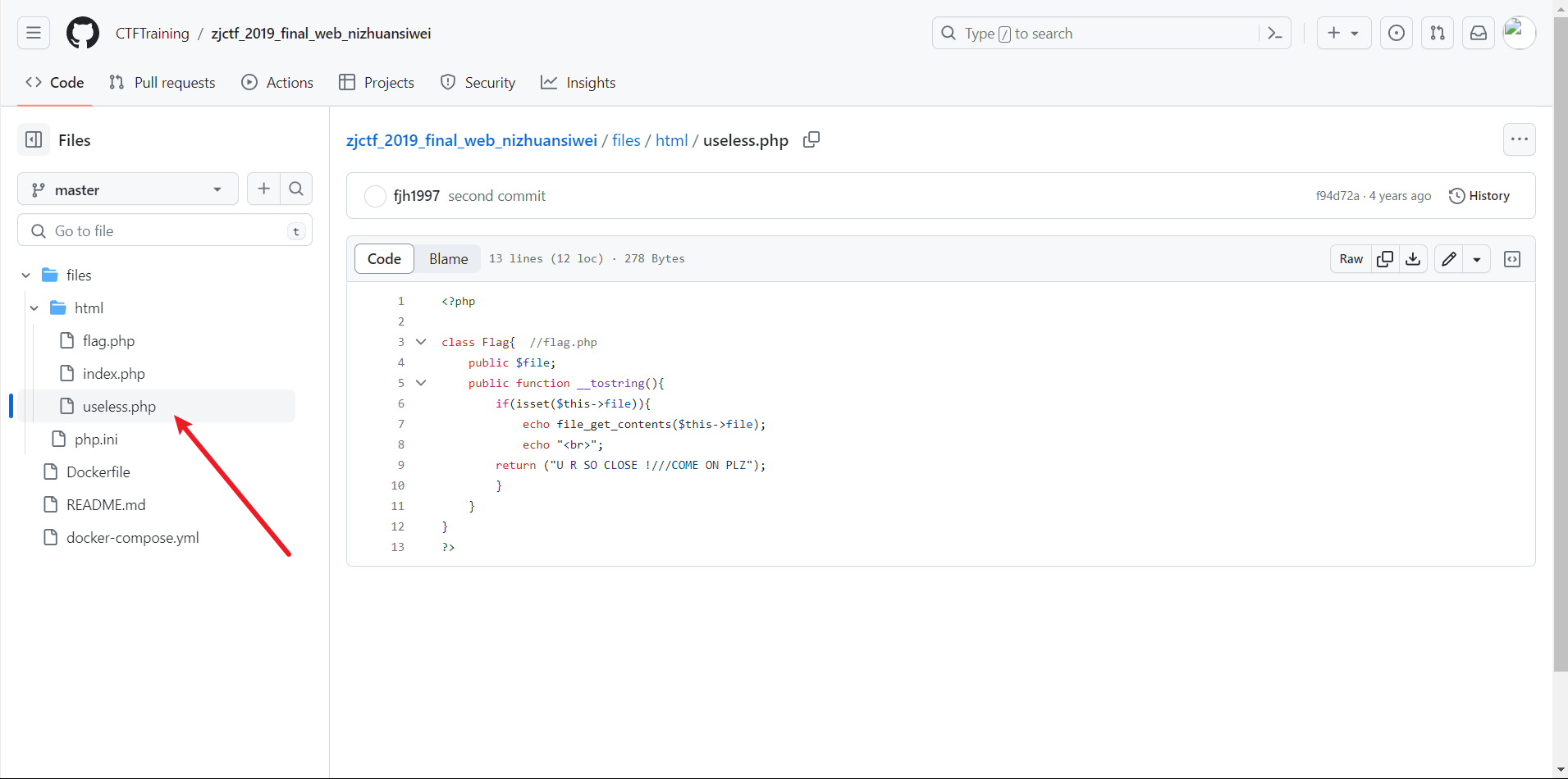1568x779 pixels.
Task: View file History
Action: point(1479,196)
